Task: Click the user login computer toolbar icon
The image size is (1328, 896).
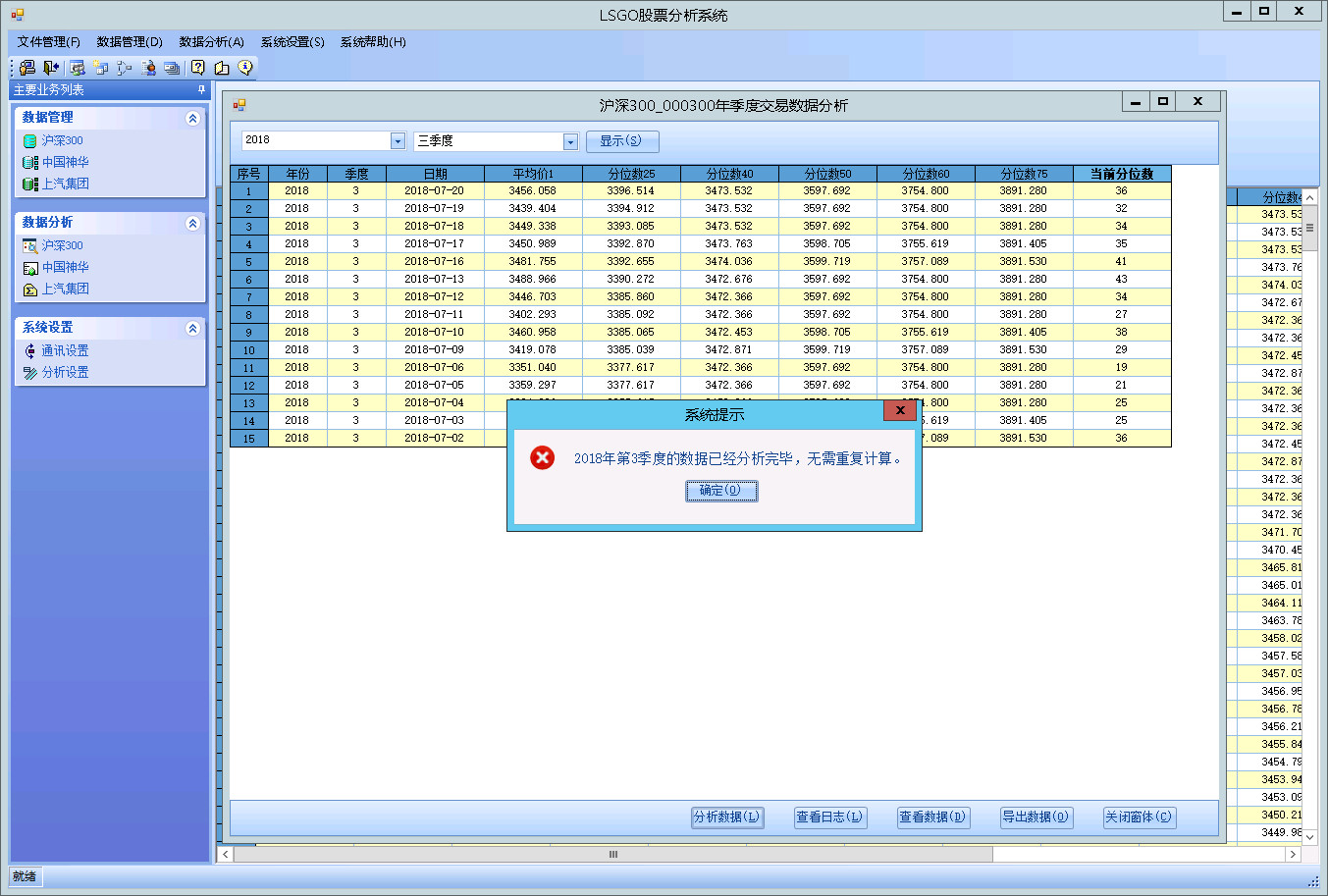Action: [x=27, y=68]
